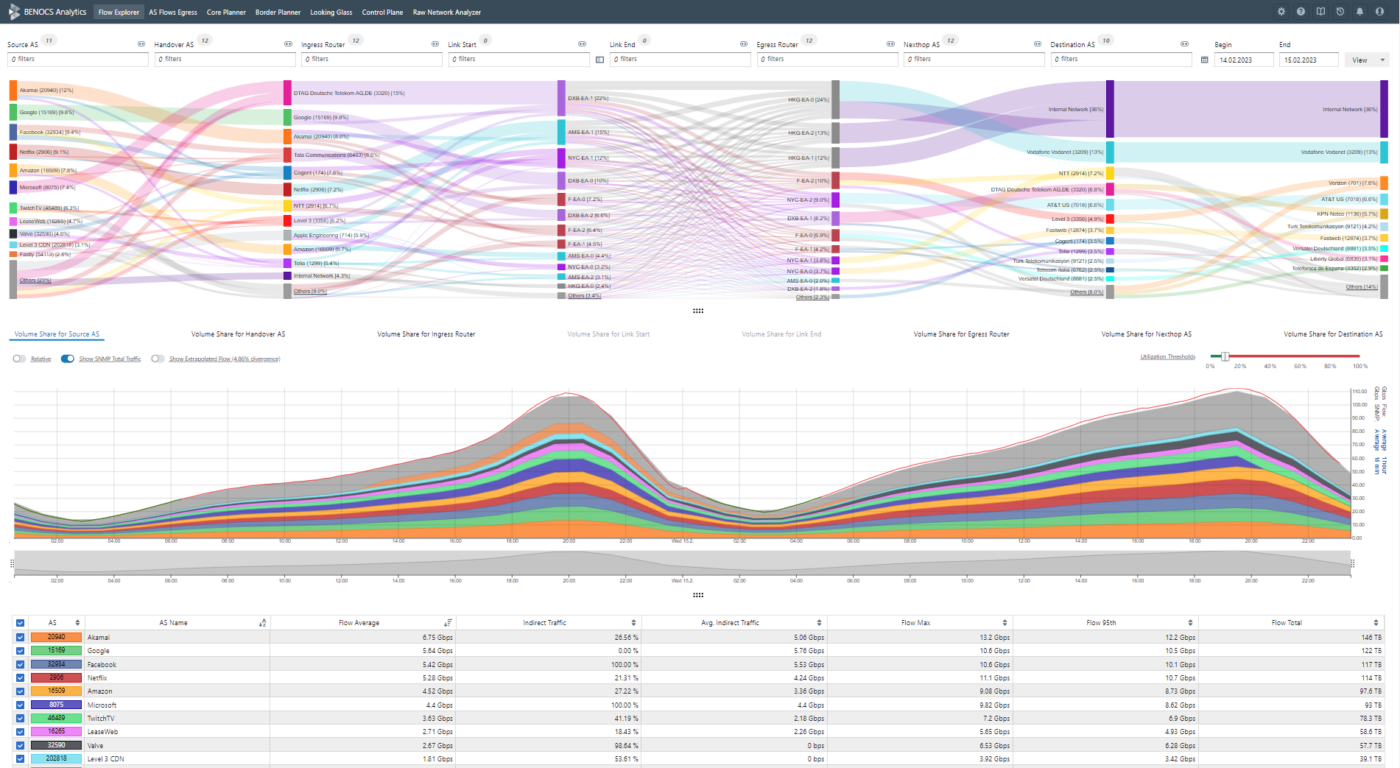Click the Akamai 20940 color swatch
This screenshot has height=768, width=1400.
tap(55, 636)
